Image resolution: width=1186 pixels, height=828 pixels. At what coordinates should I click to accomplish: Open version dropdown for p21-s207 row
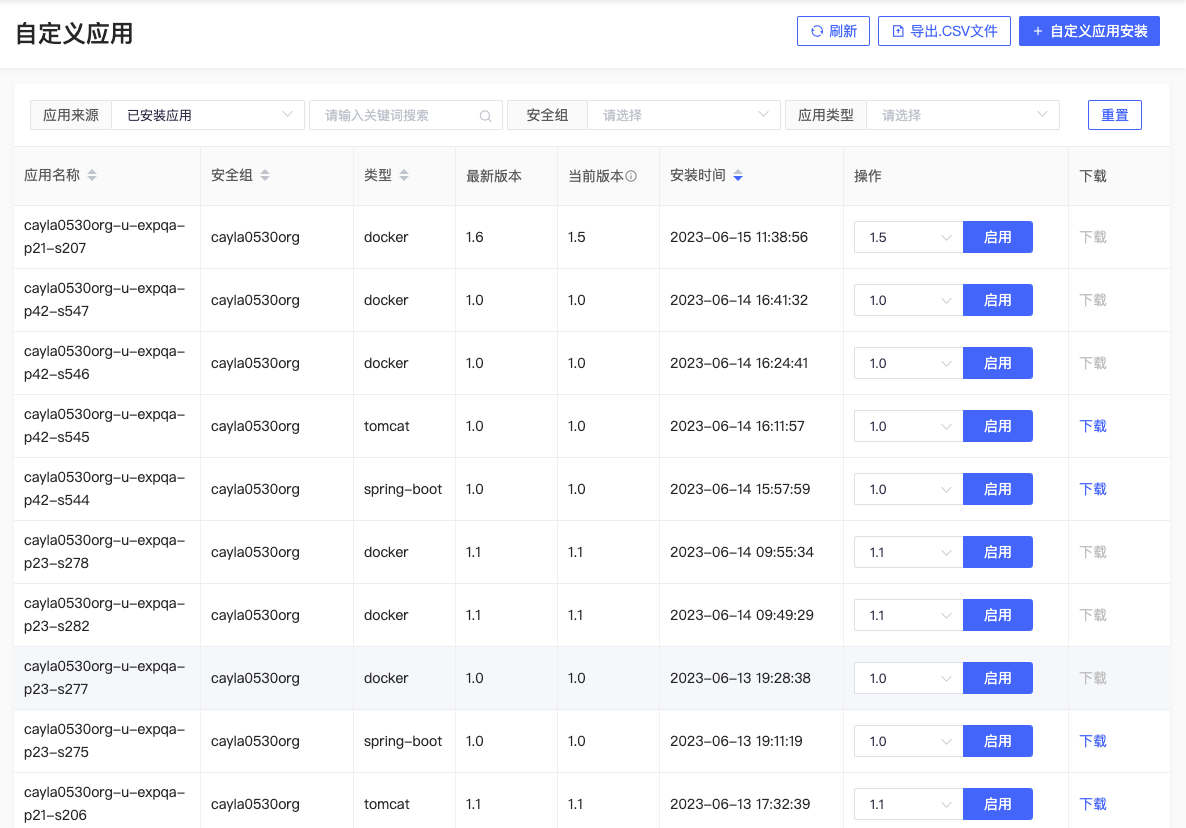coord(908,237)
